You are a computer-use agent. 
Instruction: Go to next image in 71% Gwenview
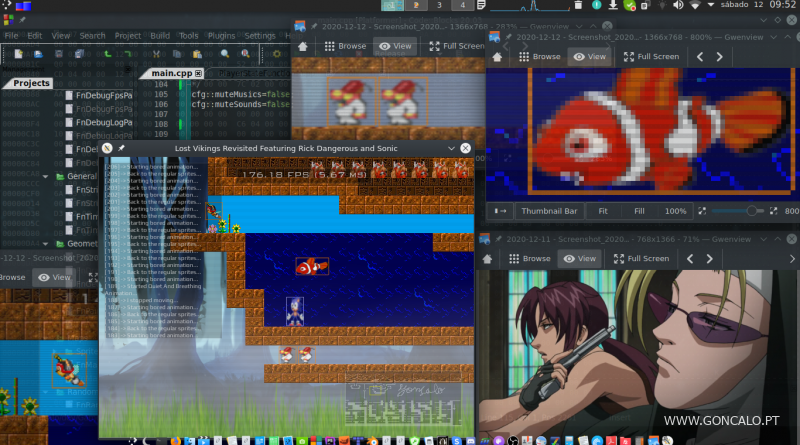[710, 259]
